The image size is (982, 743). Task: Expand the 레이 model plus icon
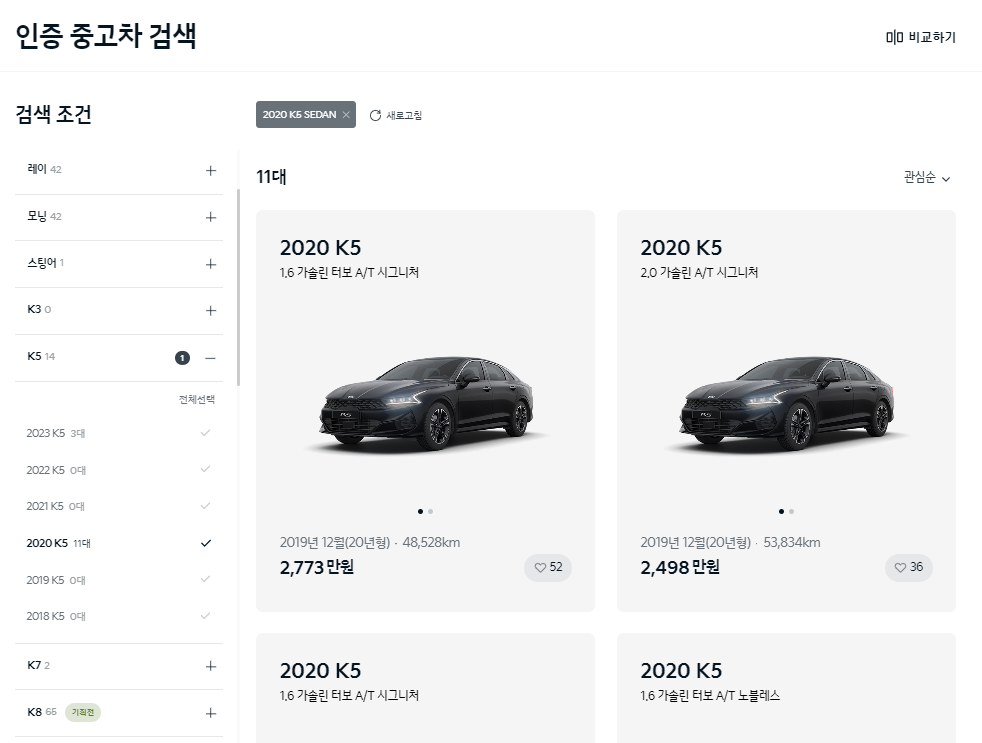tap(211, 170)
